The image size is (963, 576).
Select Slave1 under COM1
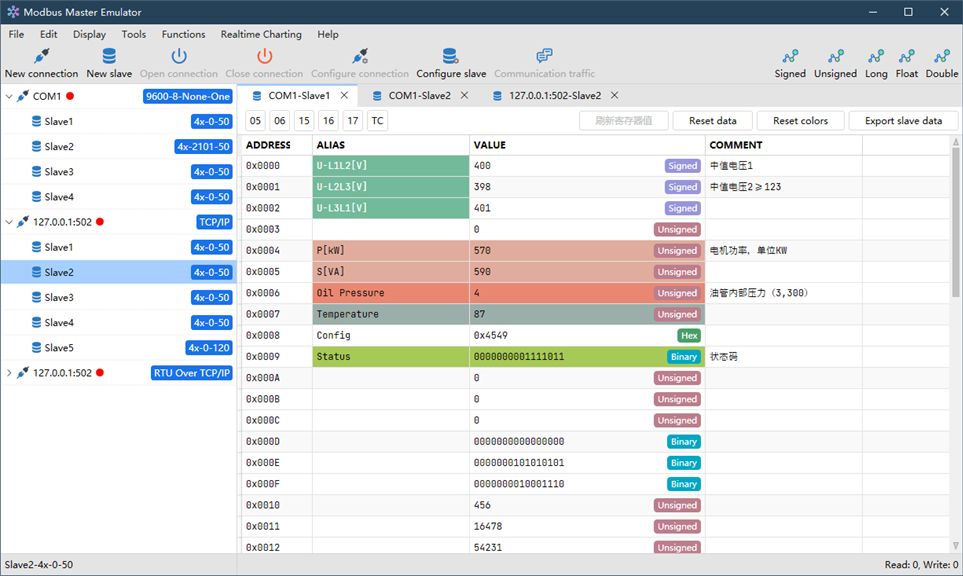pos(119,122)
